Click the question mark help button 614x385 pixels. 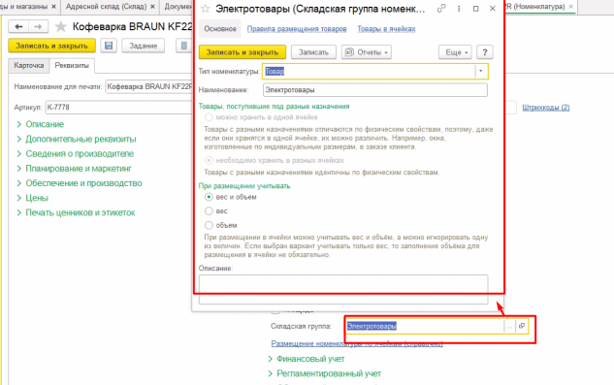485,52
